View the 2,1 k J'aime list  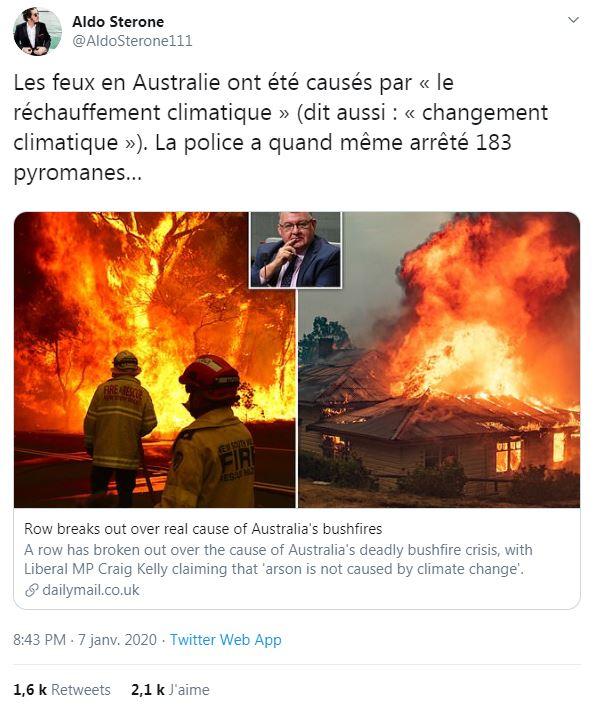pos(170,689)
